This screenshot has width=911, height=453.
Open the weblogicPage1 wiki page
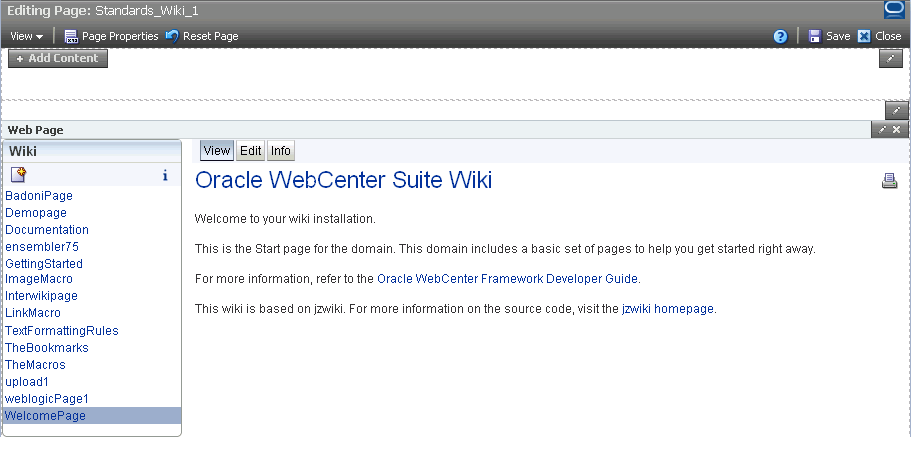[x=47, y=398]
